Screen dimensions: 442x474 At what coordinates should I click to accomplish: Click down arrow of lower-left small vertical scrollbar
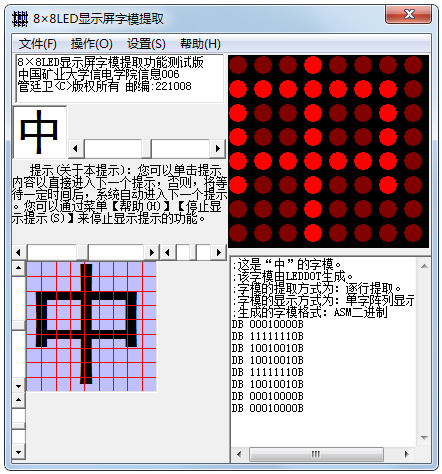coord(19,453)
